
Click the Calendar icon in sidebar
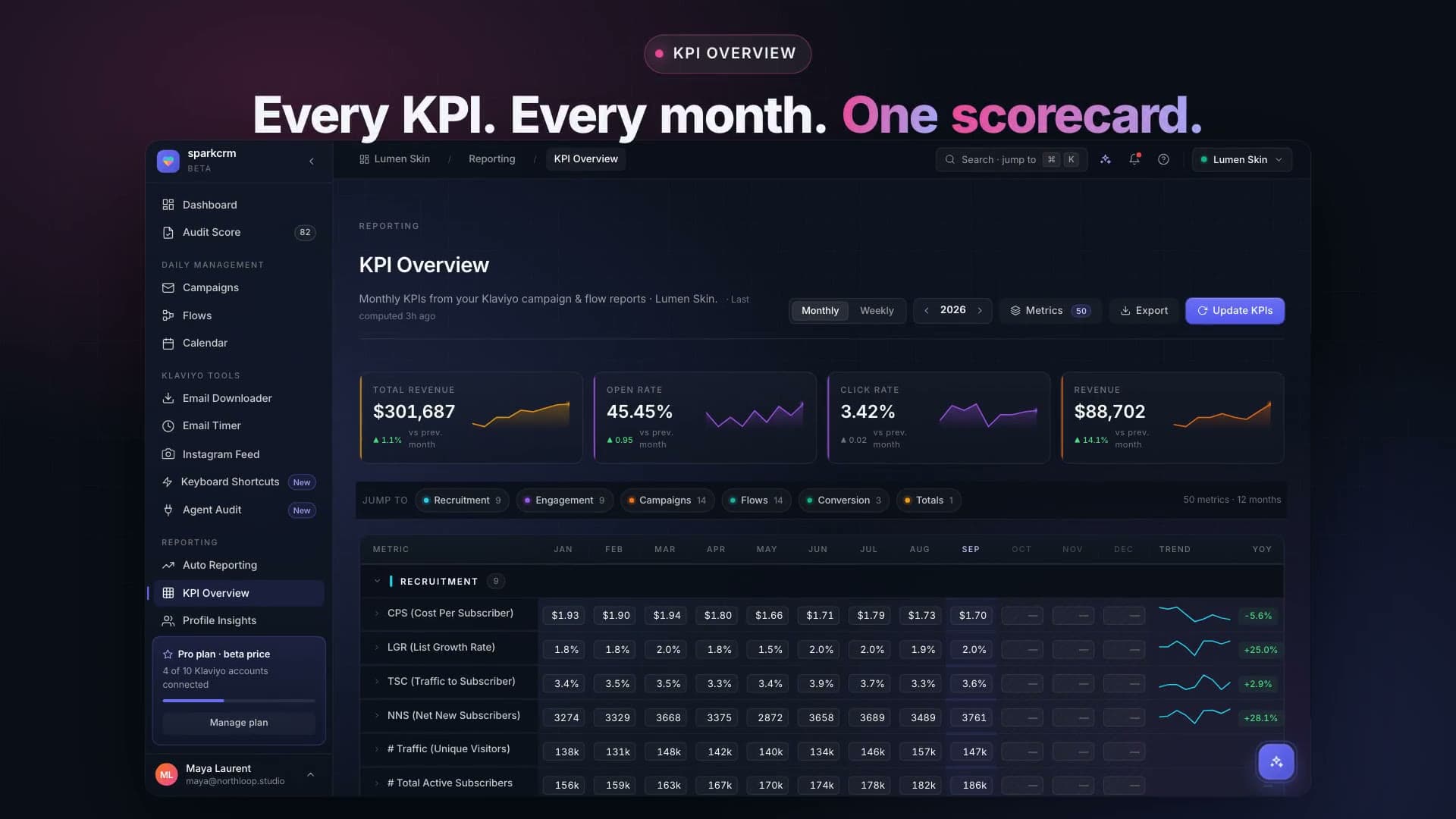pyautogui.click(x=168, y=344)
